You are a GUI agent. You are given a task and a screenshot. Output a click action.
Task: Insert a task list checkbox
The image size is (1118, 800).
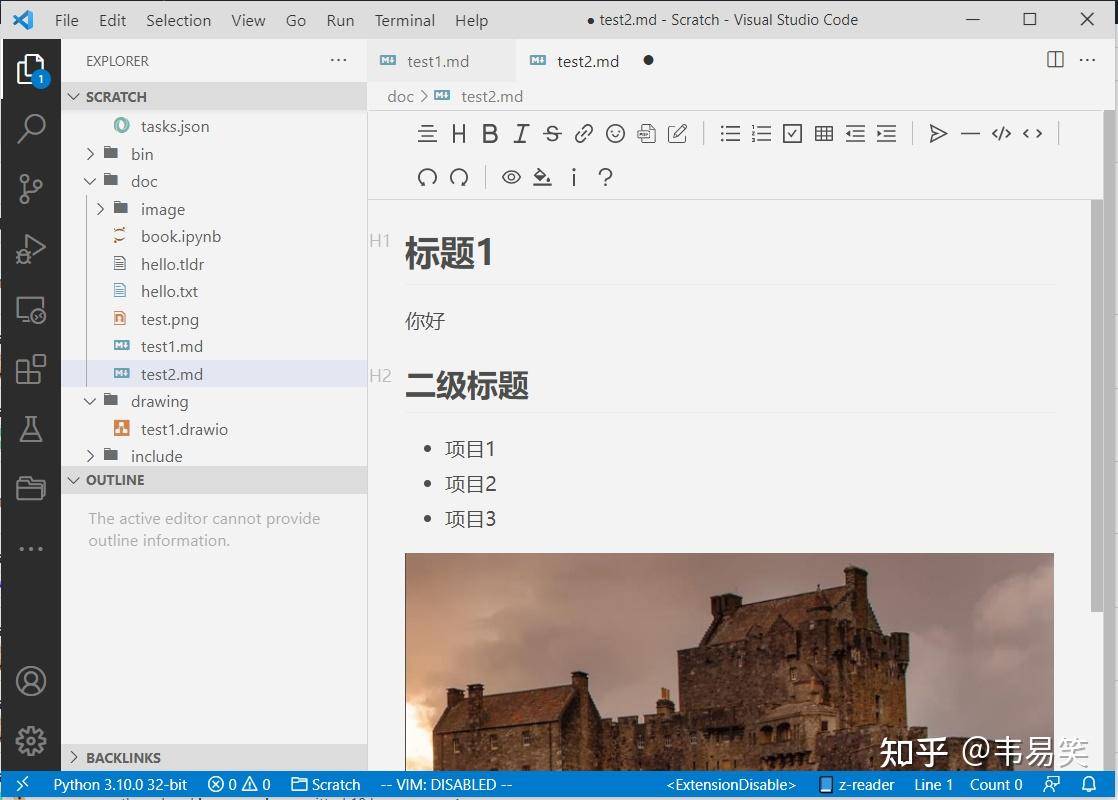click(792, 133)
